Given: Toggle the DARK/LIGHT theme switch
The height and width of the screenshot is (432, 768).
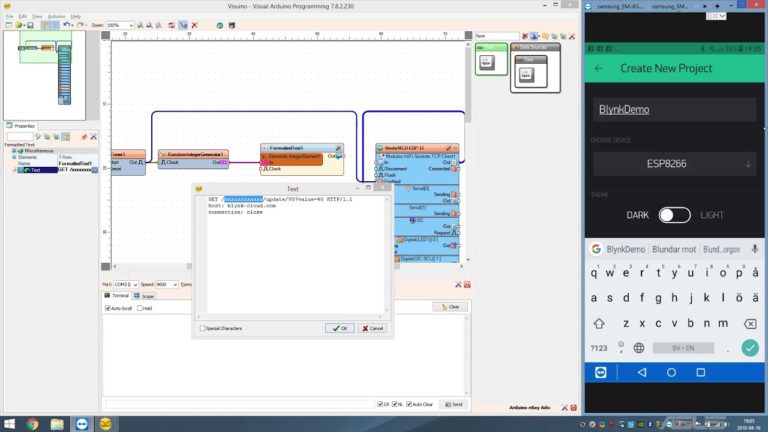Looking at the screenshot, I should pos(674,215).
